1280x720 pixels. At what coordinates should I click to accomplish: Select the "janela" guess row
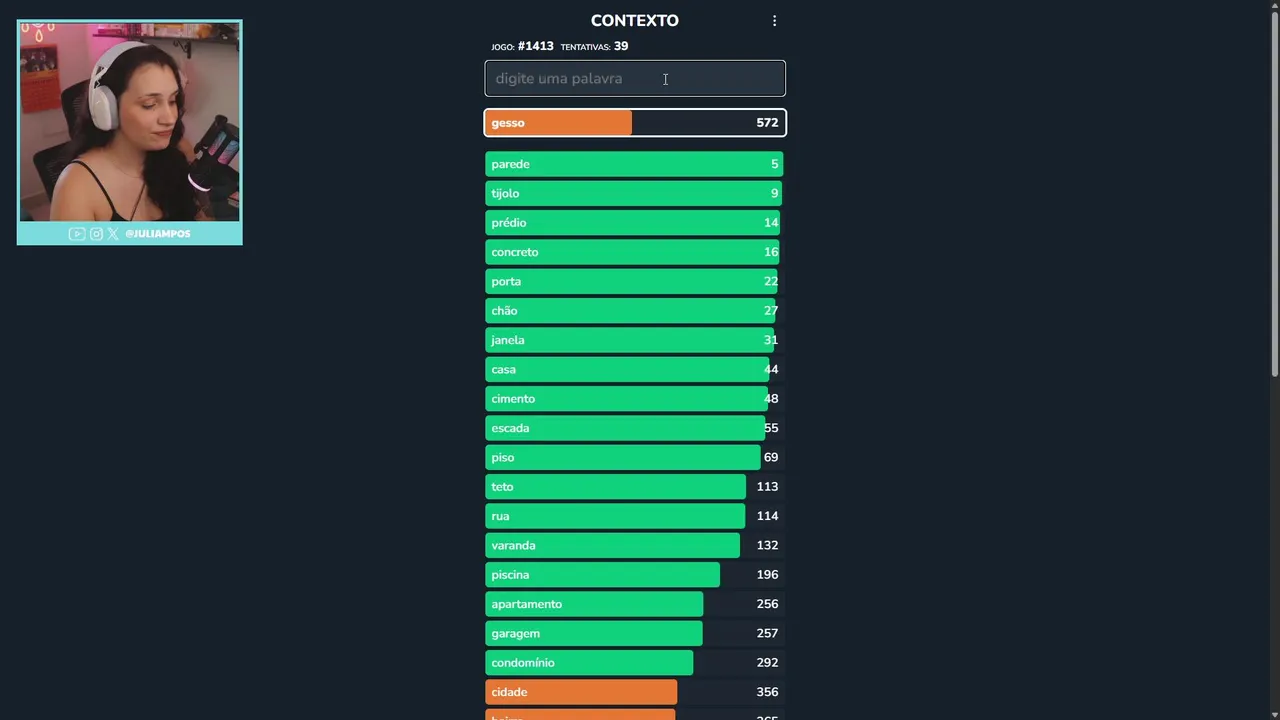(635, 340)
